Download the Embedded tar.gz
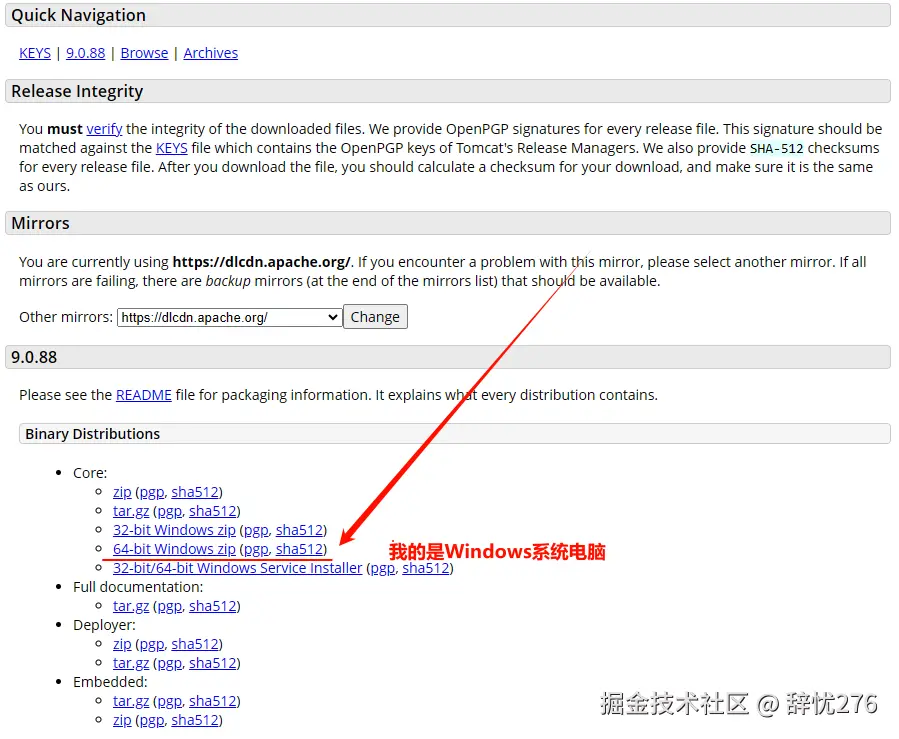 [131, 701]
